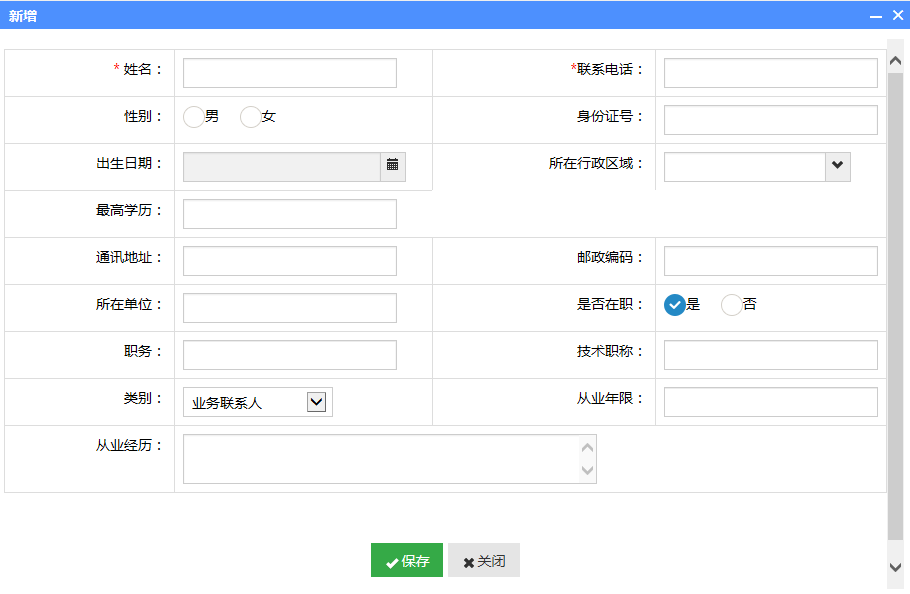Click the 最高学历 input field
Image resolution: width=910 pixels, height=594 pixels.
(x=290, y=214)
